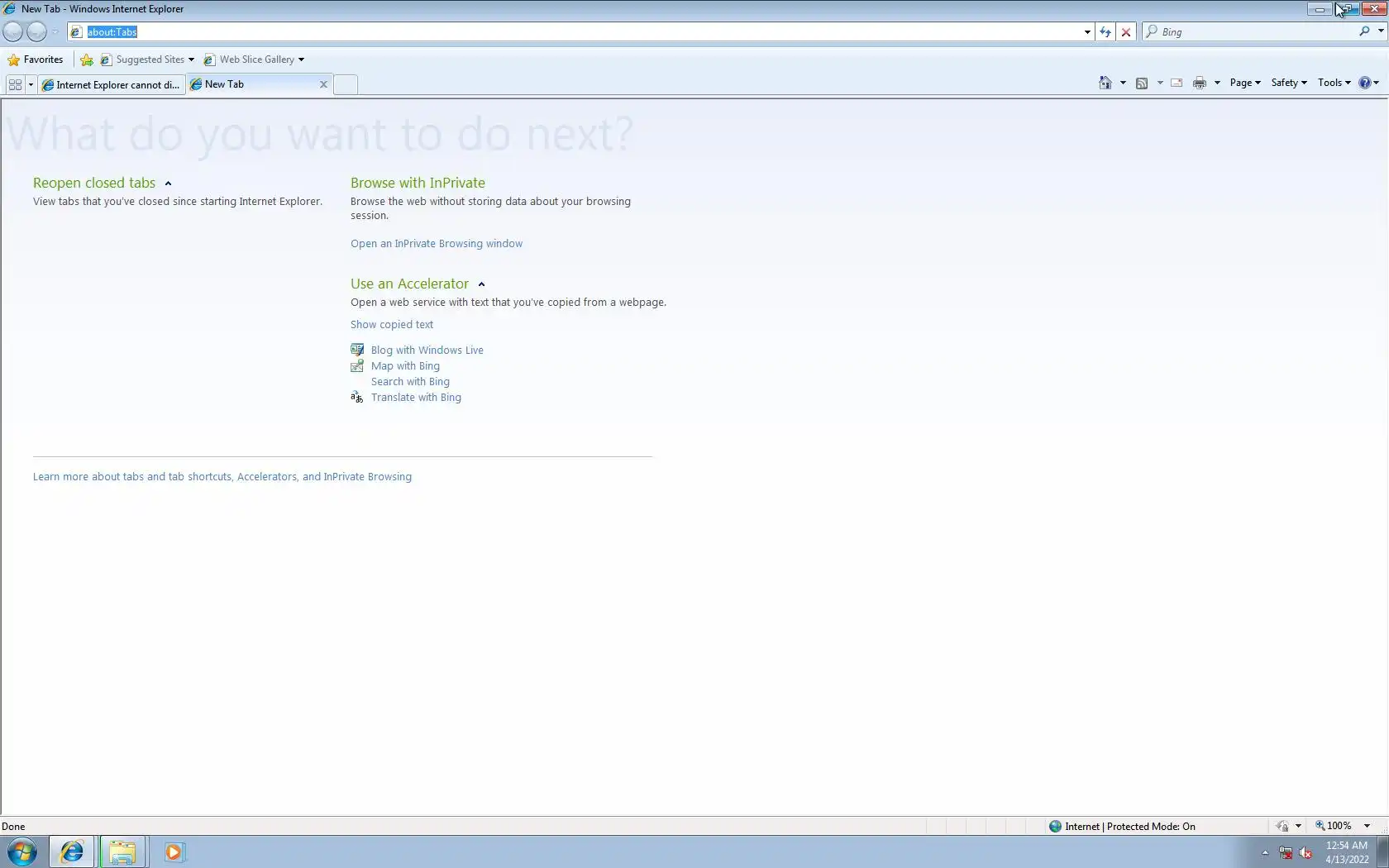Open the Tools menu
1389x868 pixels.
[1334, 83]
